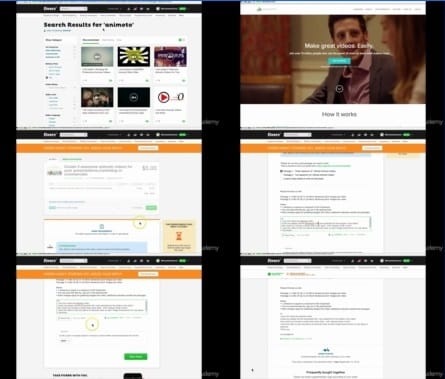The image size is (445, 379).
Task: Click the clipboard icon above the requirements text
Action: [x=102, y=226]
